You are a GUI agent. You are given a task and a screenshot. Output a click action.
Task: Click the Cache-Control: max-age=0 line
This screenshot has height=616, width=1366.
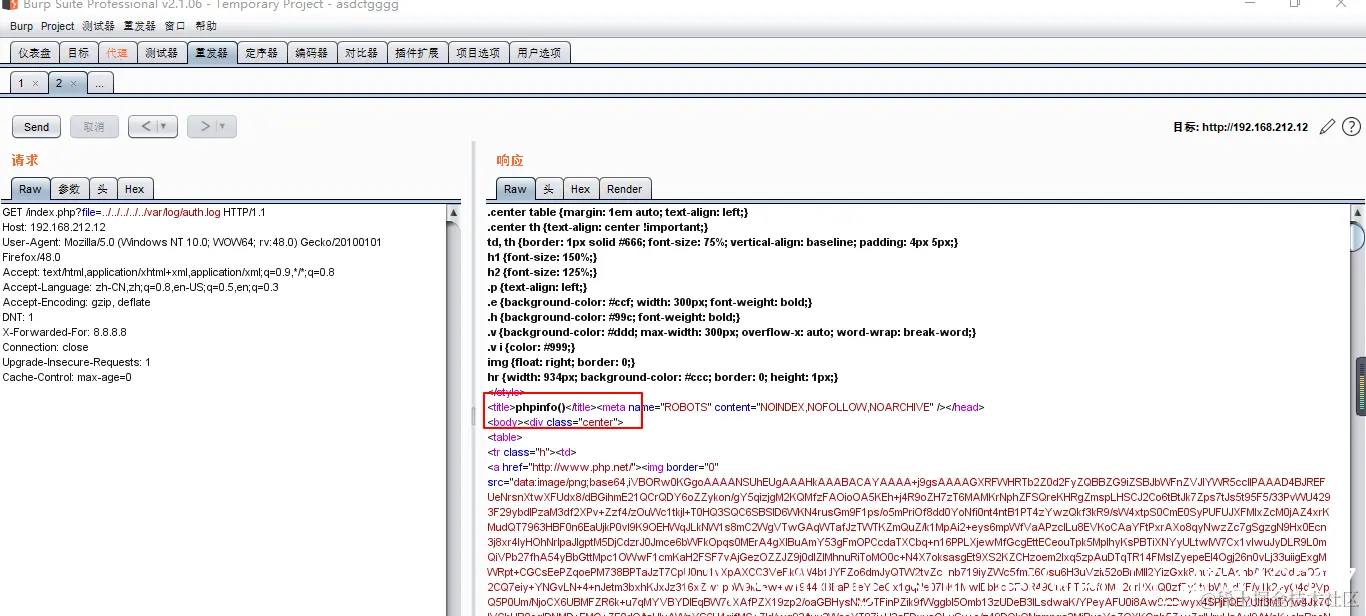(x=67, y=377)
